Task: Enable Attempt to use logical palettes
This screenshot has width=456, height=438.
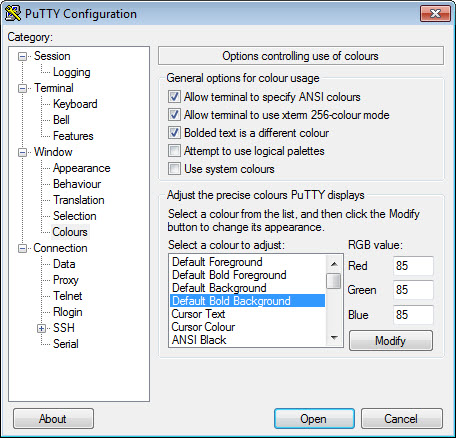Action: [174, 151]
